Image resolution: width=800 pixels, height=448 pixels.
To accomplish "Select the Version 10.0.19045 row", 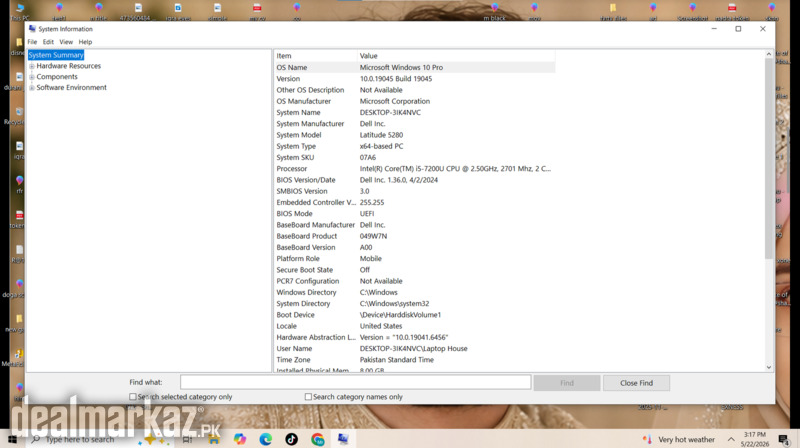I will point(414,79).
